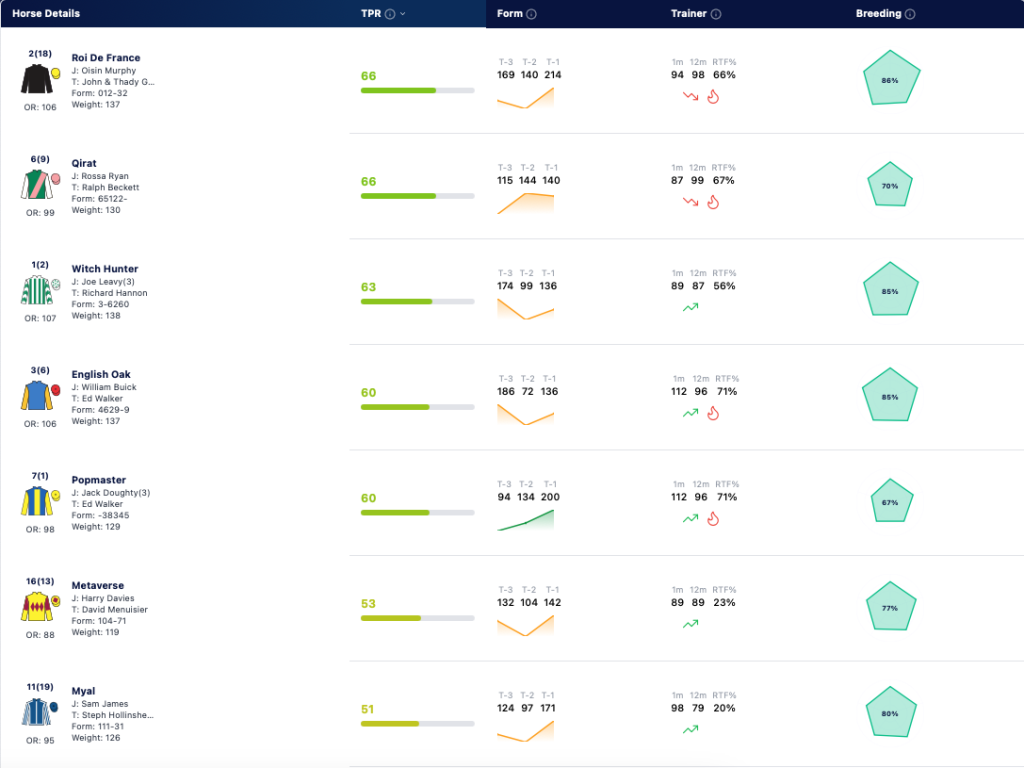Click Roi De France's hot trainer flame icon
The image size is (1024, 768).
pos(713,97)
